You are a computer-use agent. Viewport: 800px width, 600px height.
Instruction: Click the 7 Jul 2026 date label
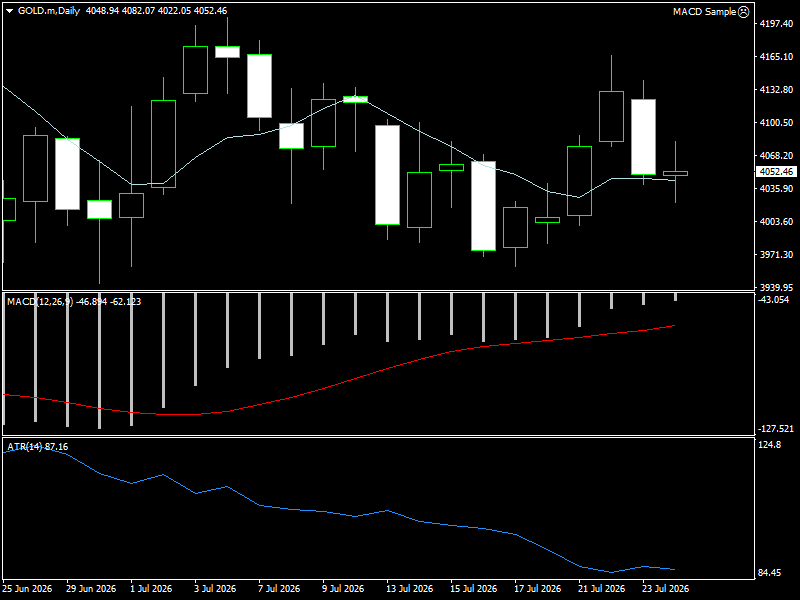pos(279,589)
